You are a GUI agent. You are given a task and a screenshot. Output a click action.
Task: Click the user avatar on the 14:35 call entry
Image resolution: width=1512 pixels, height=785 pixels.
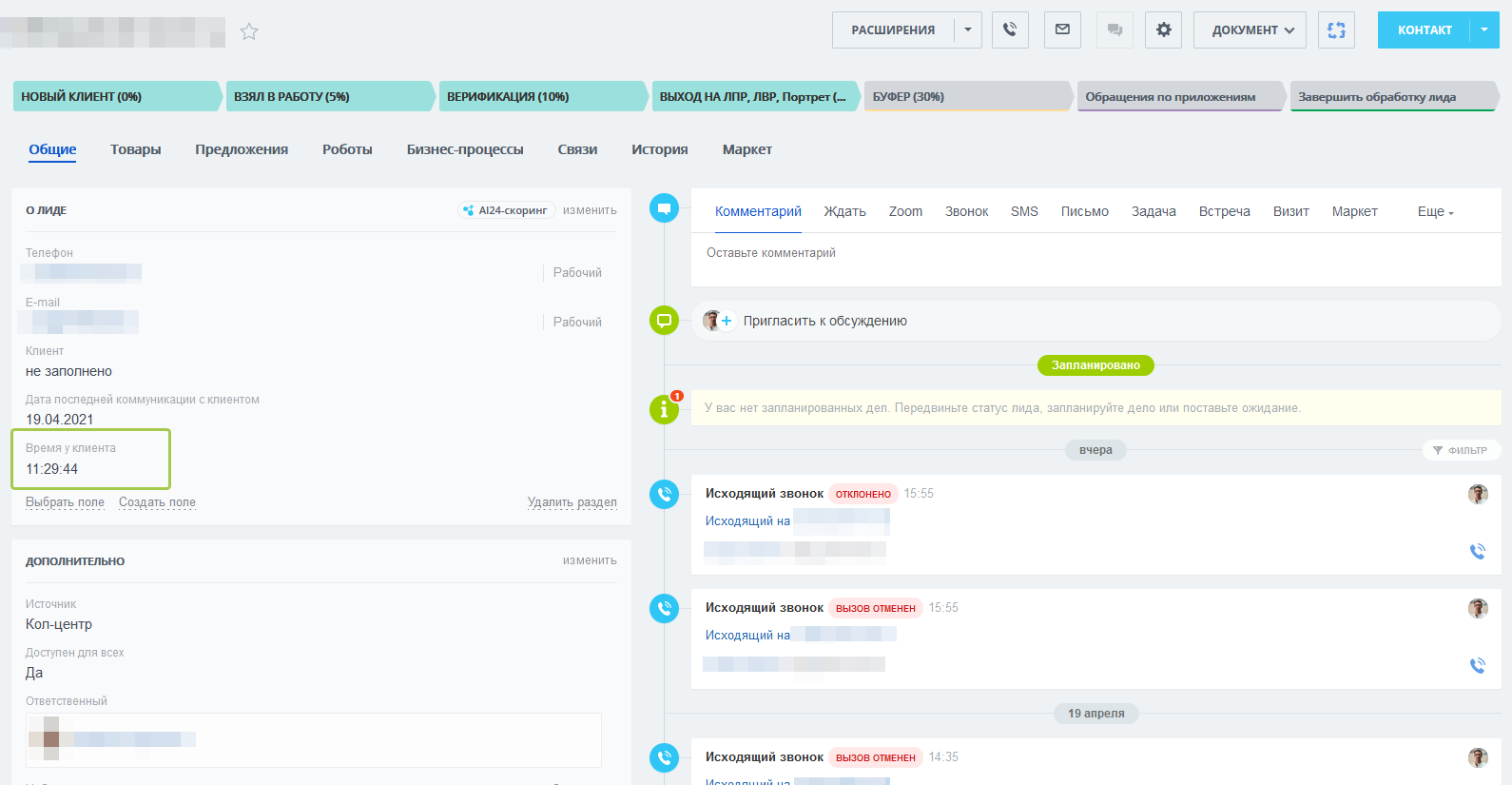[1477, 757]
